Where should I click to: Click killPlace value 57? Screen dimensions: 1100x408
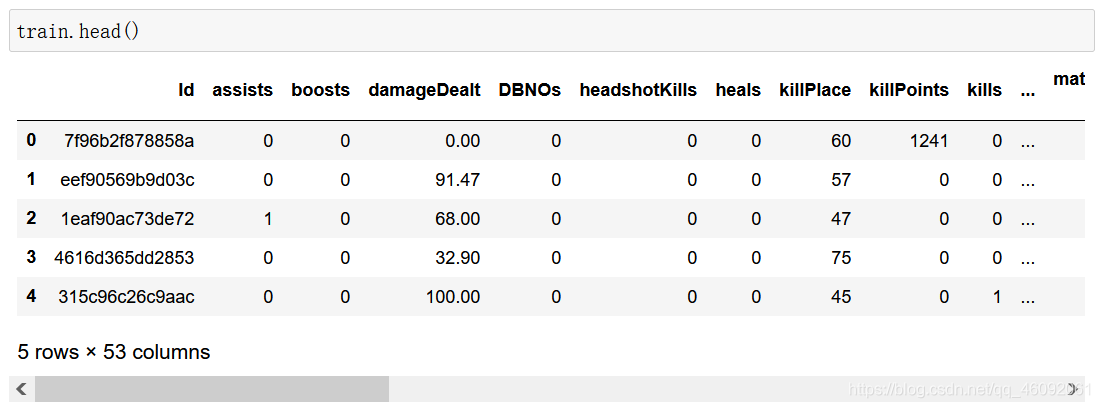pos(841,180)
